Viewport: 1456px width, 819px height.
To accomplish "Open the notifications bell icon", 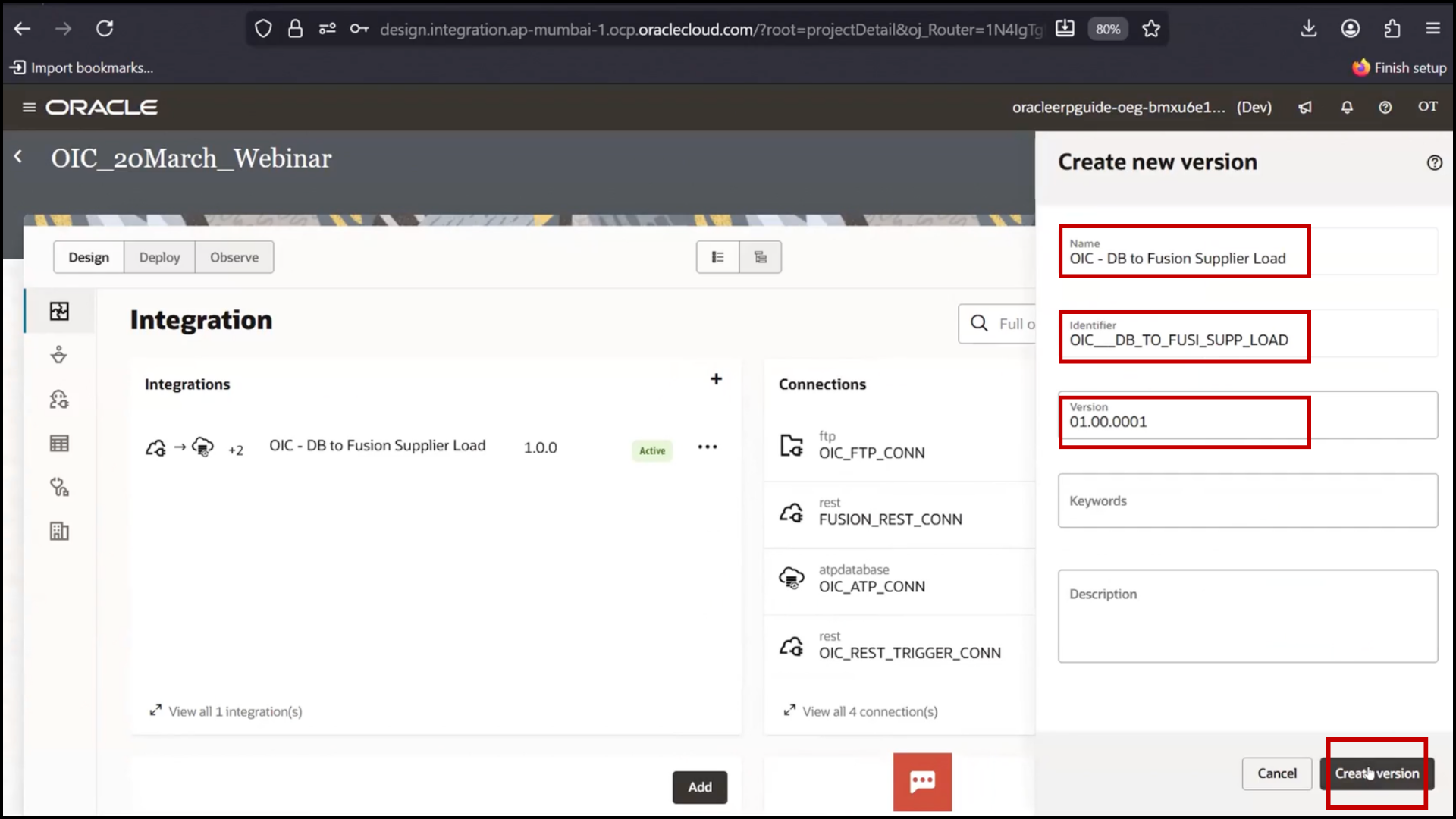I will [x=1347, y=107].
